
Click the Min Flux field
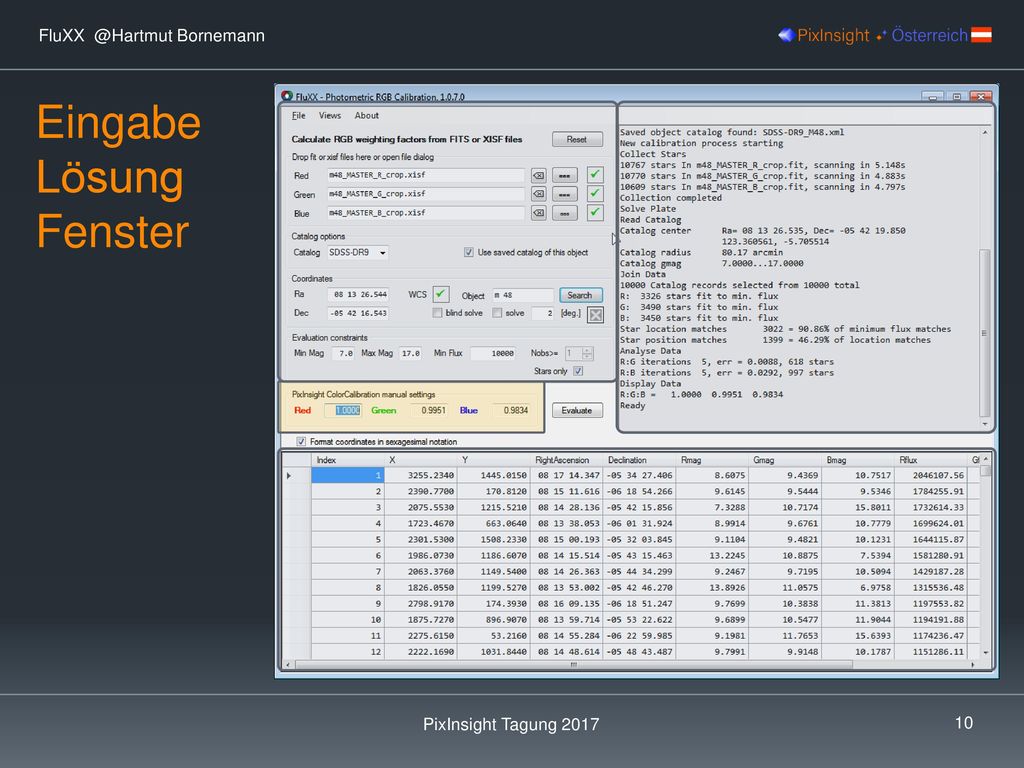pyautogui.click(x=493, y=353)
